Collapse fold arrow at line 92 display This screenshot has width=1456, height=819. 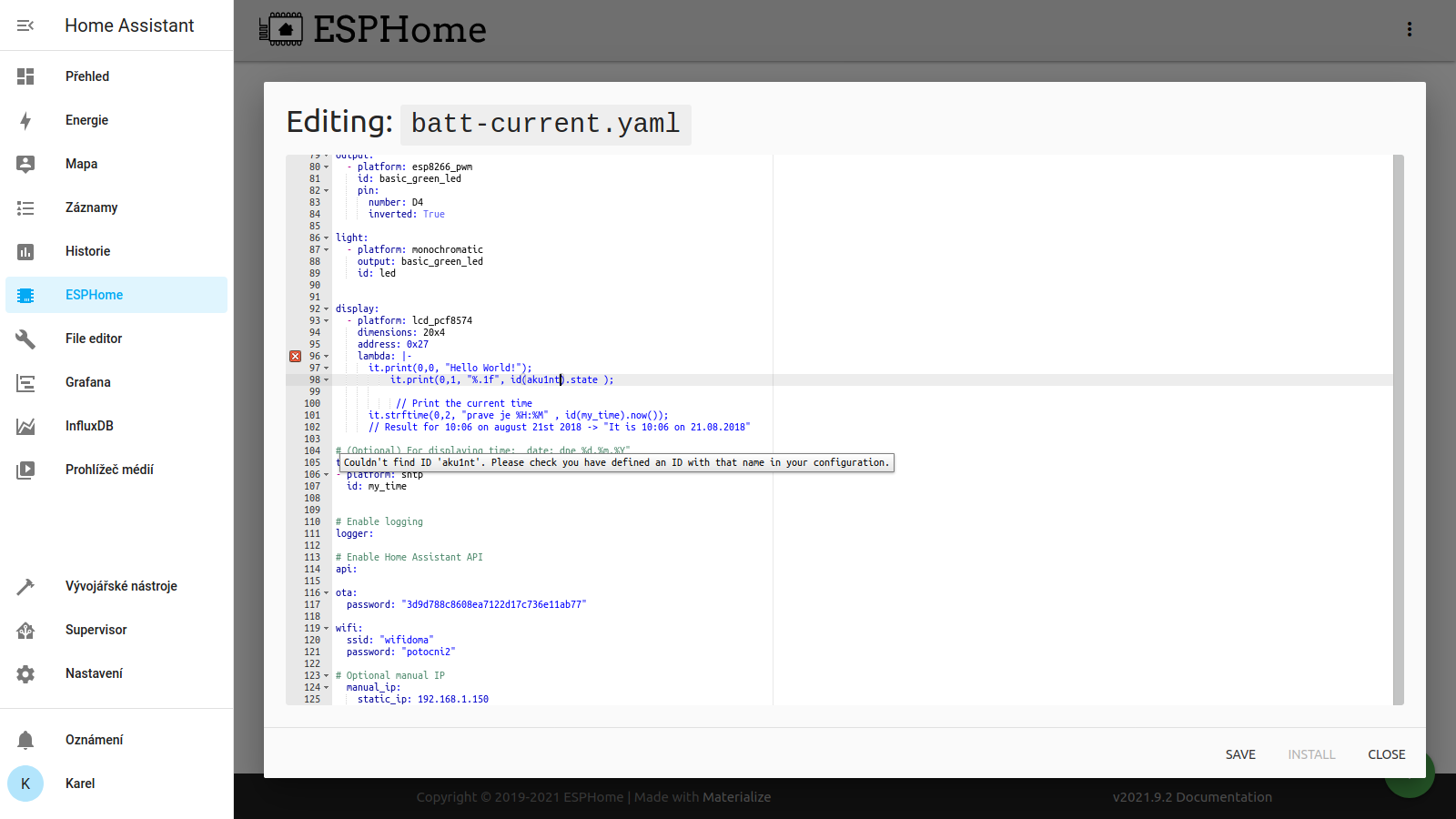[327, 308]
